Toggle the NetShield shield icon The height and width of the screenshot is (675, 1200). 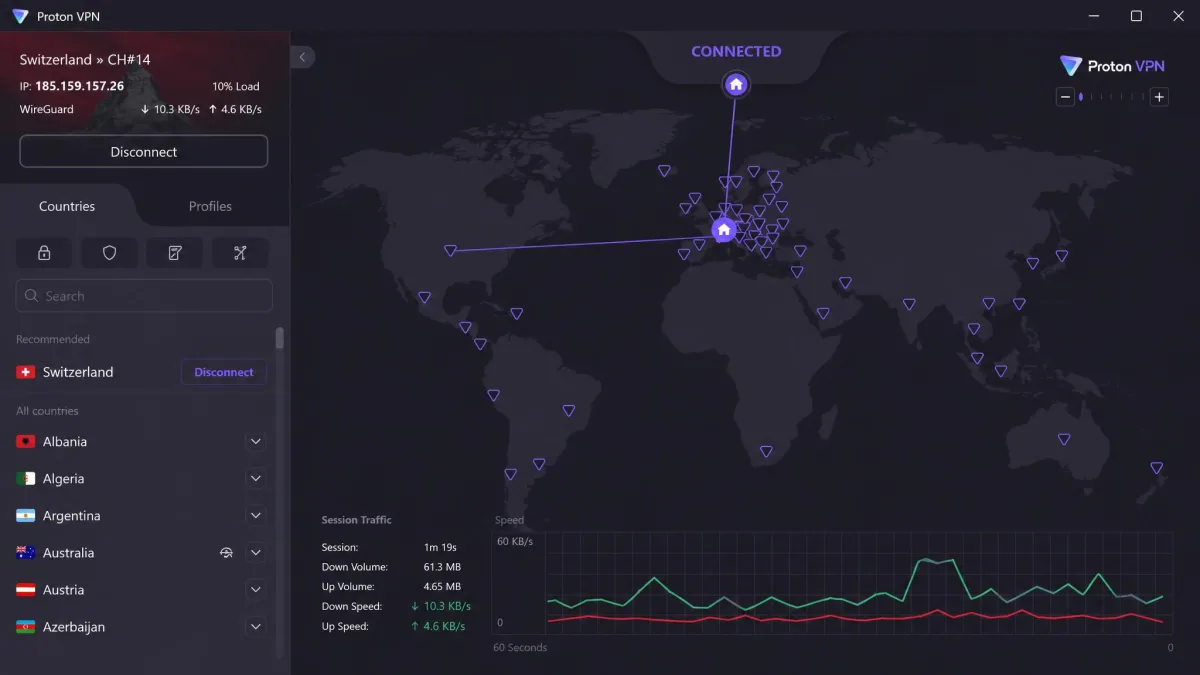[110, 253]
